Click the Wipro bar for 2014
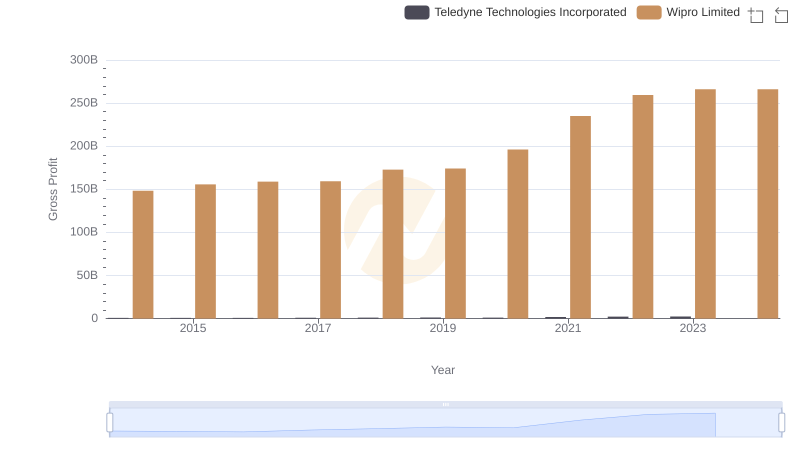 point(143,254)
